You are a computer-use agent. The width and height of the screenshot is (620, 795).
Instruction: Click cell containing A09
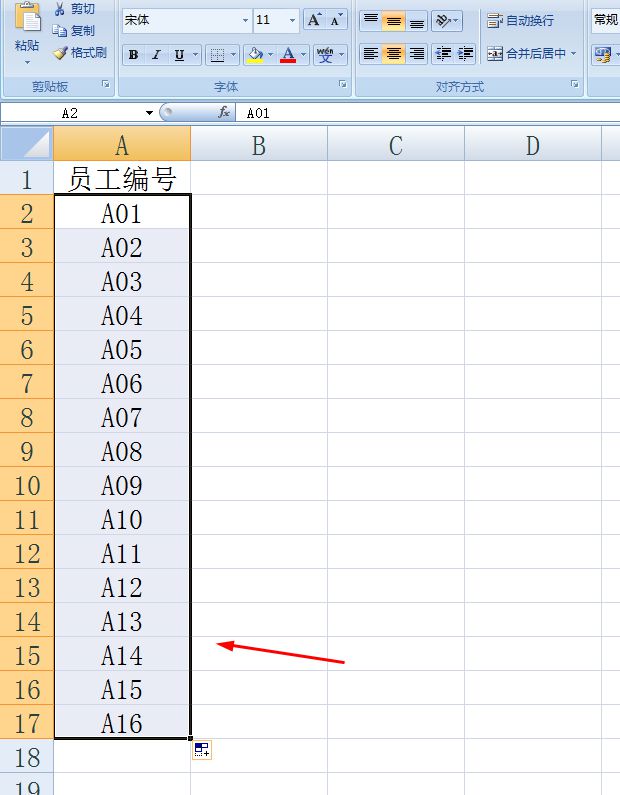coord(122,484)
